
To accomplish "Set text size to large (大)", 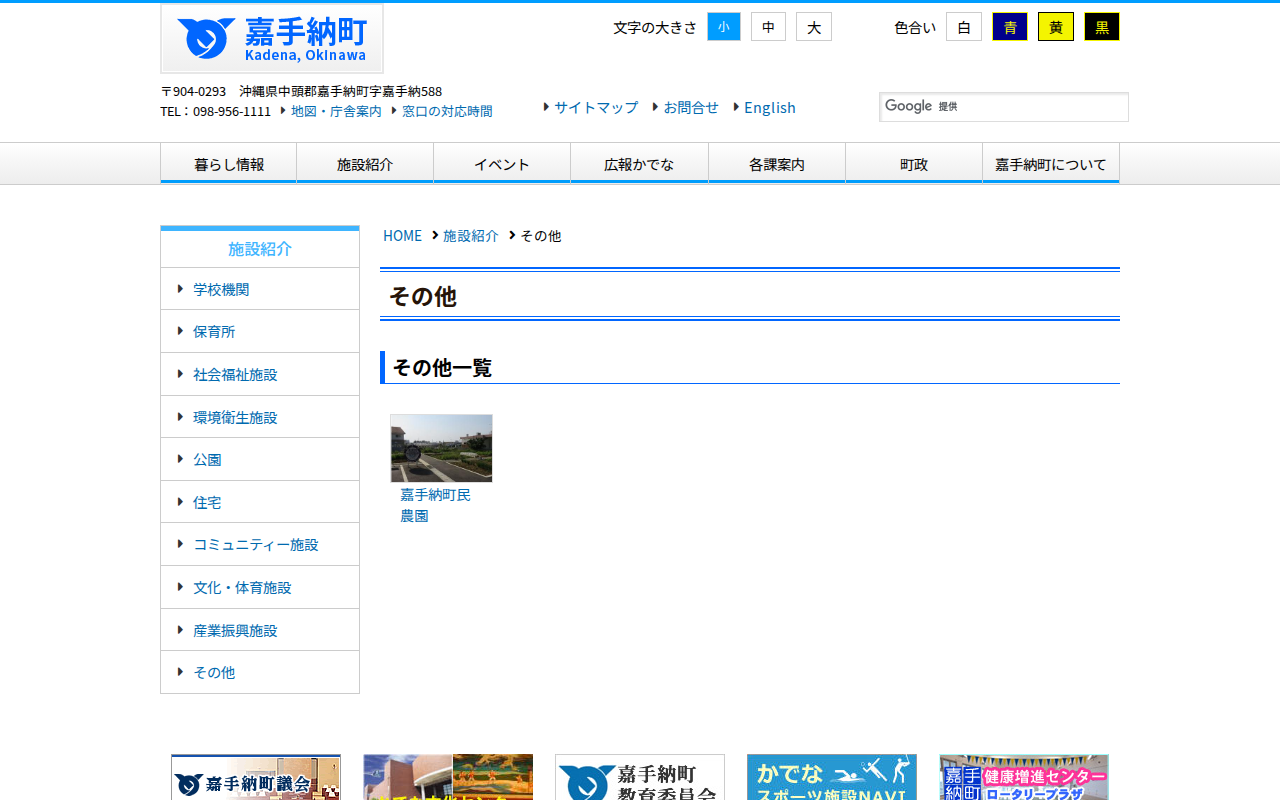I will [x=813, y=27].
